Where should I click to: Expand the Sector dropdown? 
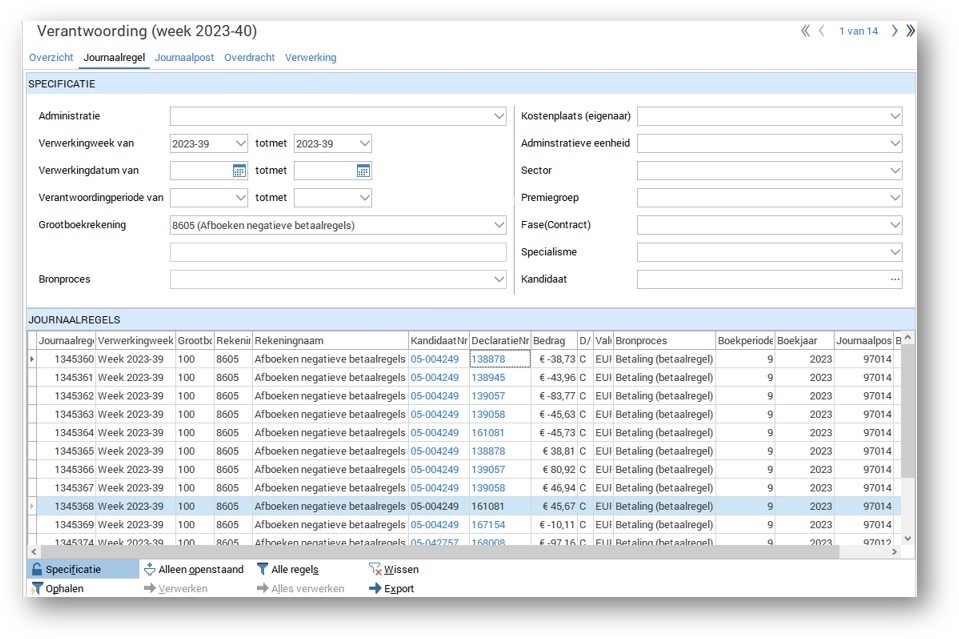tap(895, 171)
